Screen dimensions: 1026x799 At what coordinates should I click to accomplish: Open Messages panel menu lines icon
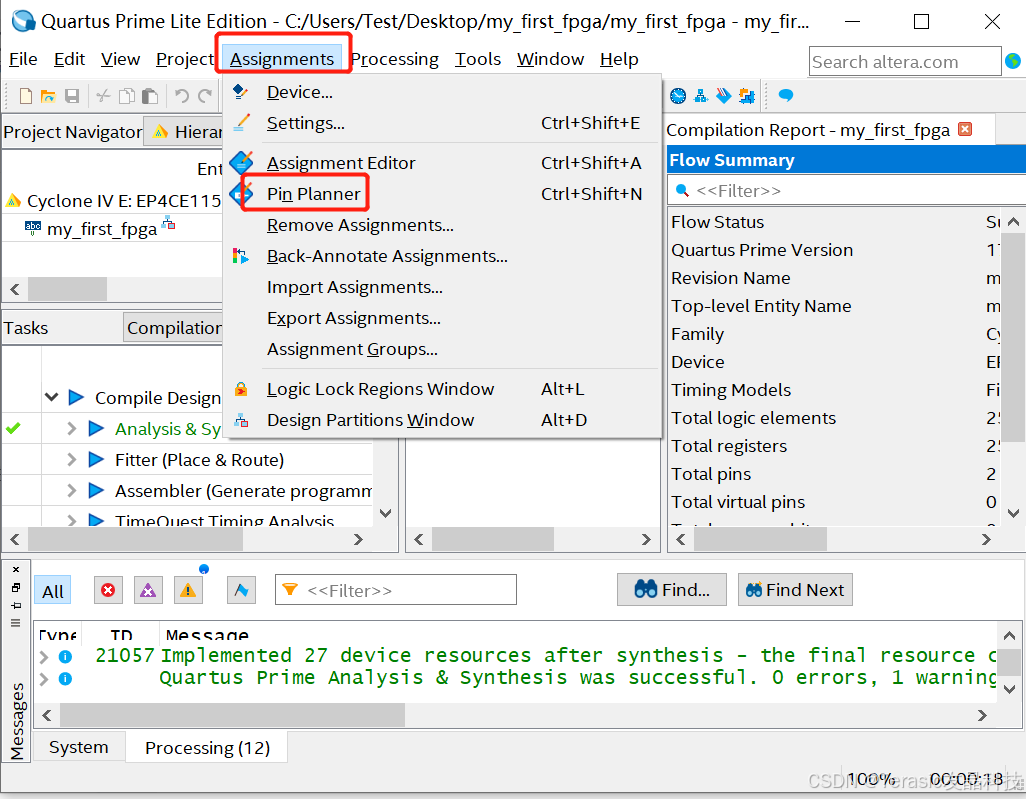pyautogui.click(x=16, y=623)
